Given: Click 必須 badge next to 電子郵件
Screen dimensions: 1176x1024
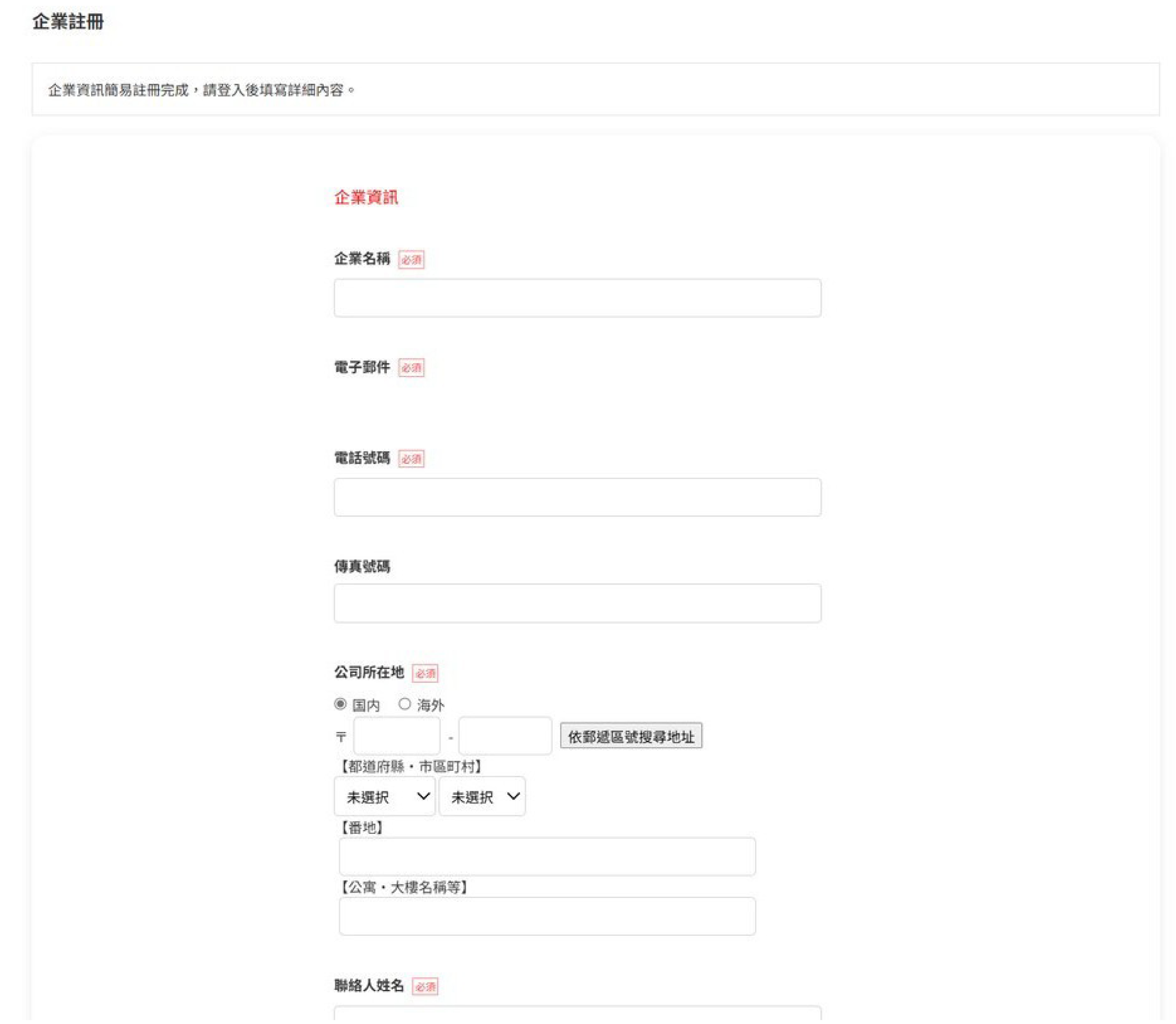Looking at the screenshot, I should coord(411,368).
